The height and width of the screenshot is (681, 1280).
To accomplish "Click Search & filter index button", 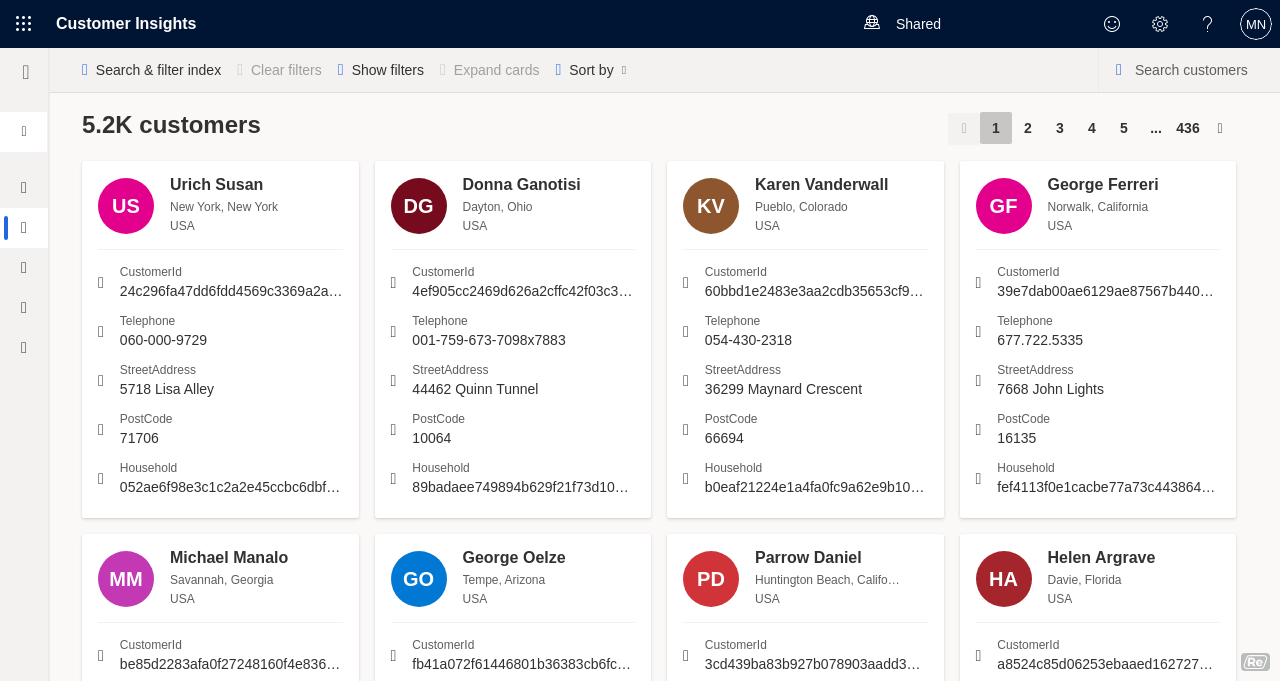I will (151, 70).
